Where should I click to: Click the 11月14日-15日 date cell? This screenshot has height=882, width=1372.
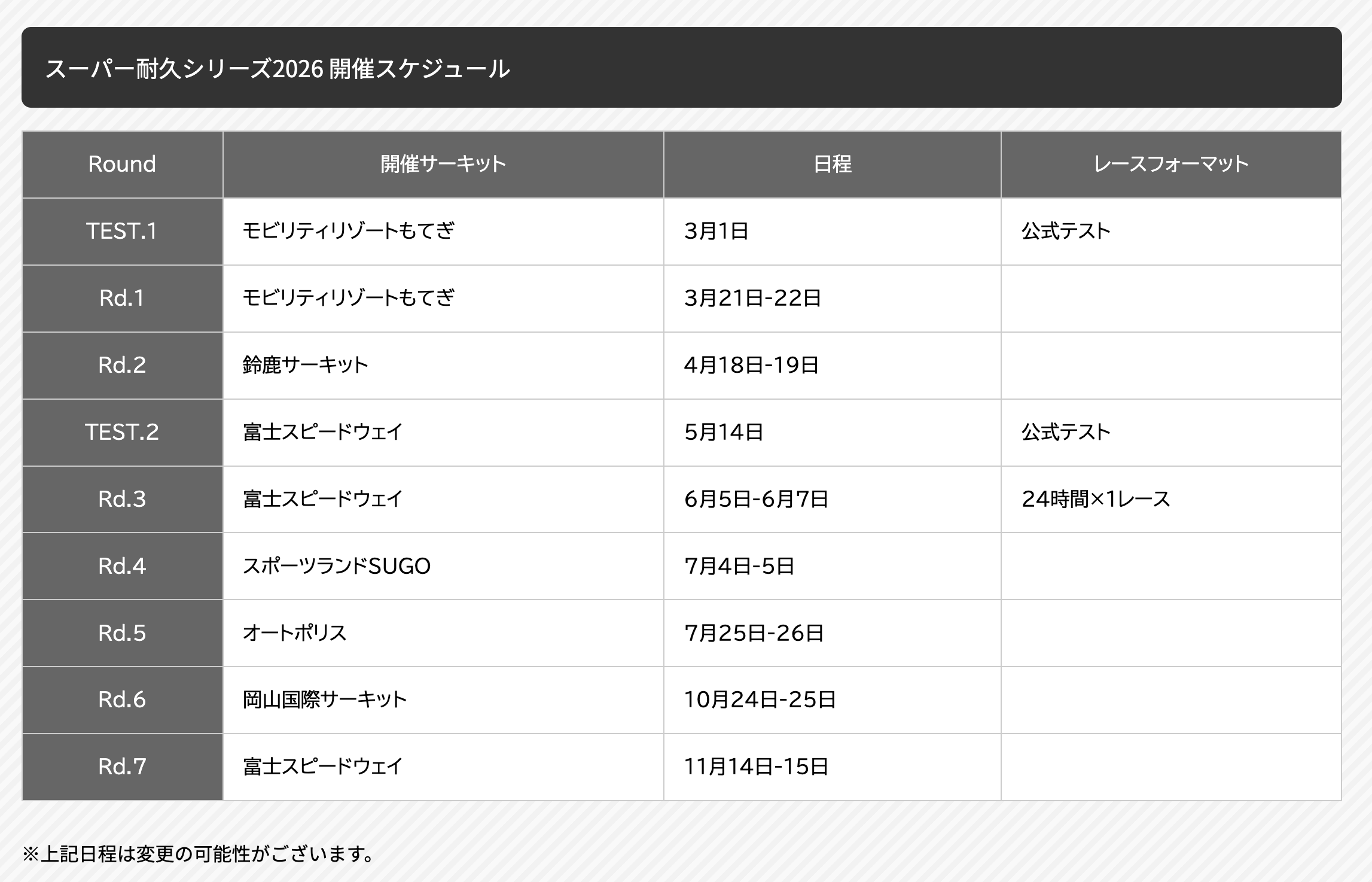click(756, 767)
